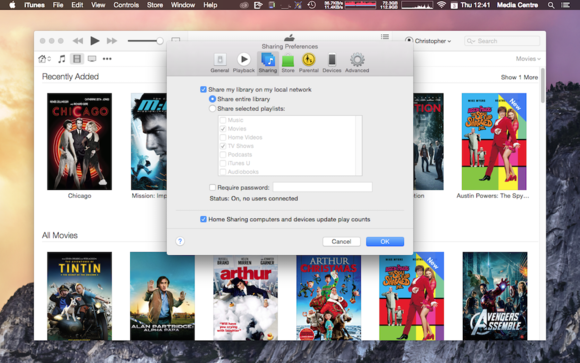Select the Tintin movie poster
580x363 pixels.
pos(80,296)
